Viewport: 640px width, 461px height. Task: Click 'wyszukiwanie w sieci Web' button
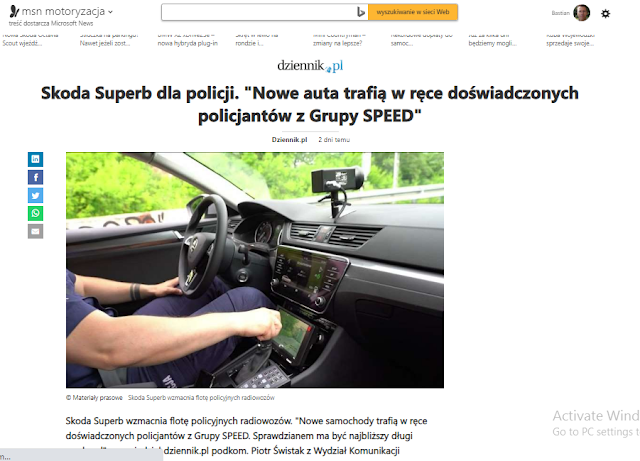413,12
